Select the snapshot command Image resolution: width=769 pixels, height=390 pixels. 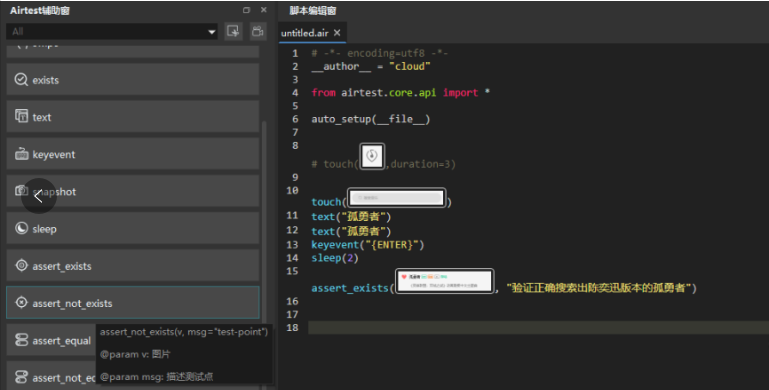(132, 191)
